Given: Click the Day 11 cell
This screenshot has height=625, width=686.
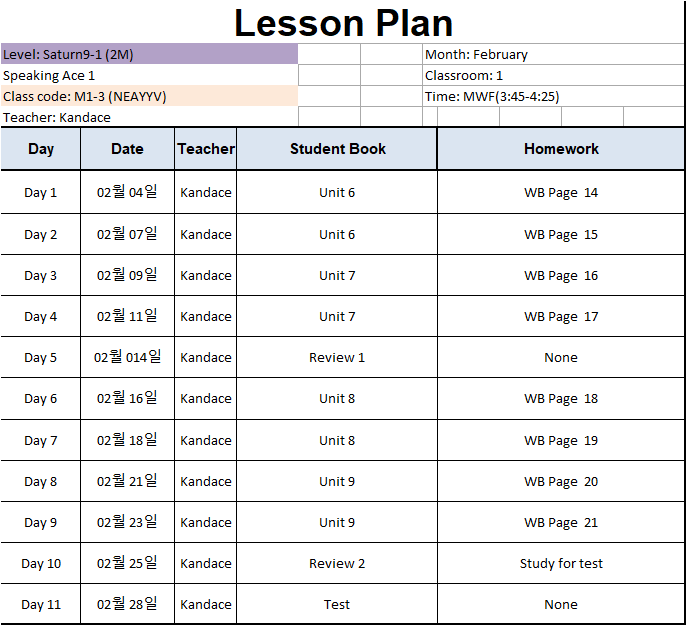Looking at the screenshot, I should (x=41, y=604).
